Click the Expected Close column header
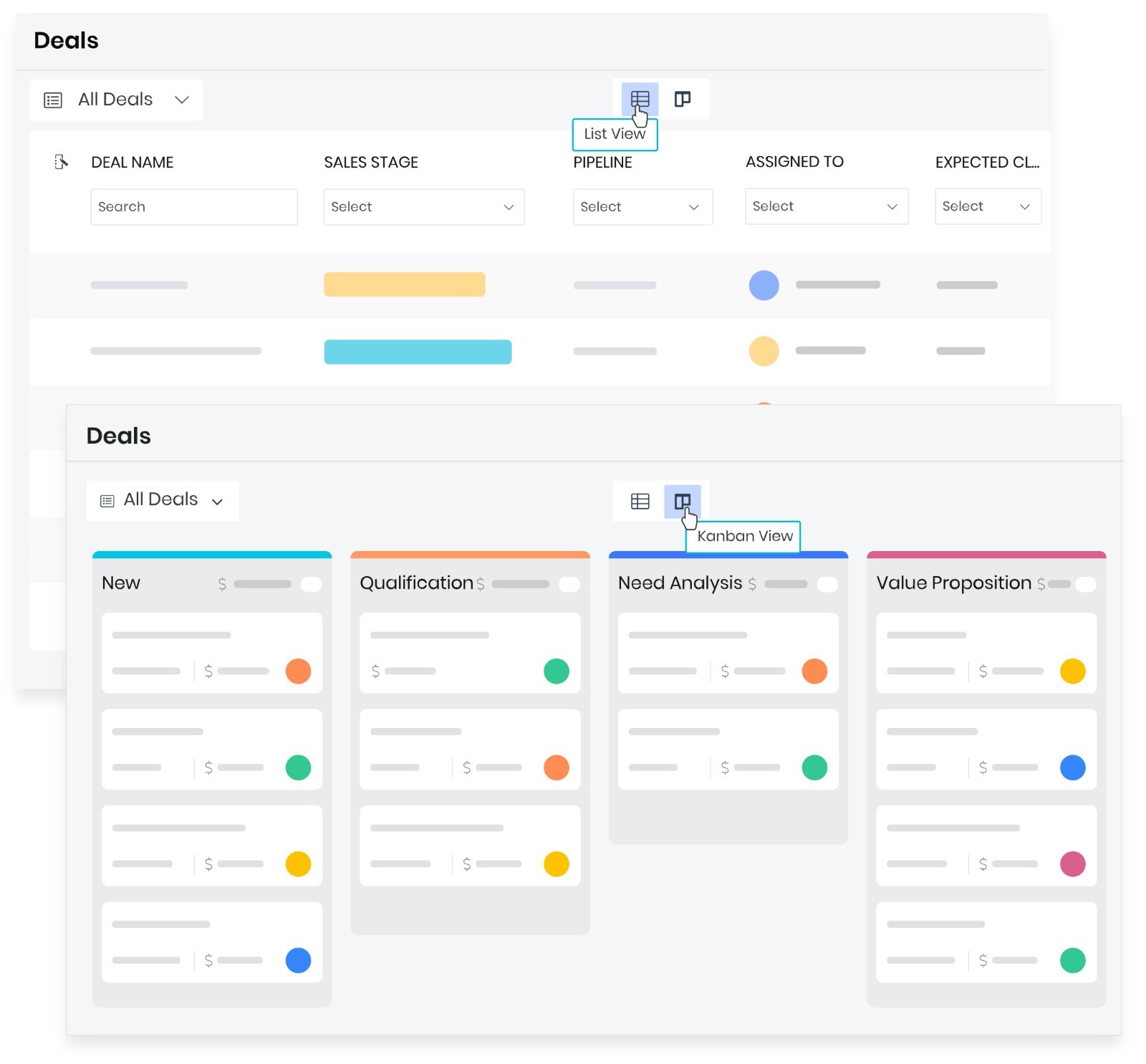Screen dimensions: 1146x1064 click(x=986, y=163)
